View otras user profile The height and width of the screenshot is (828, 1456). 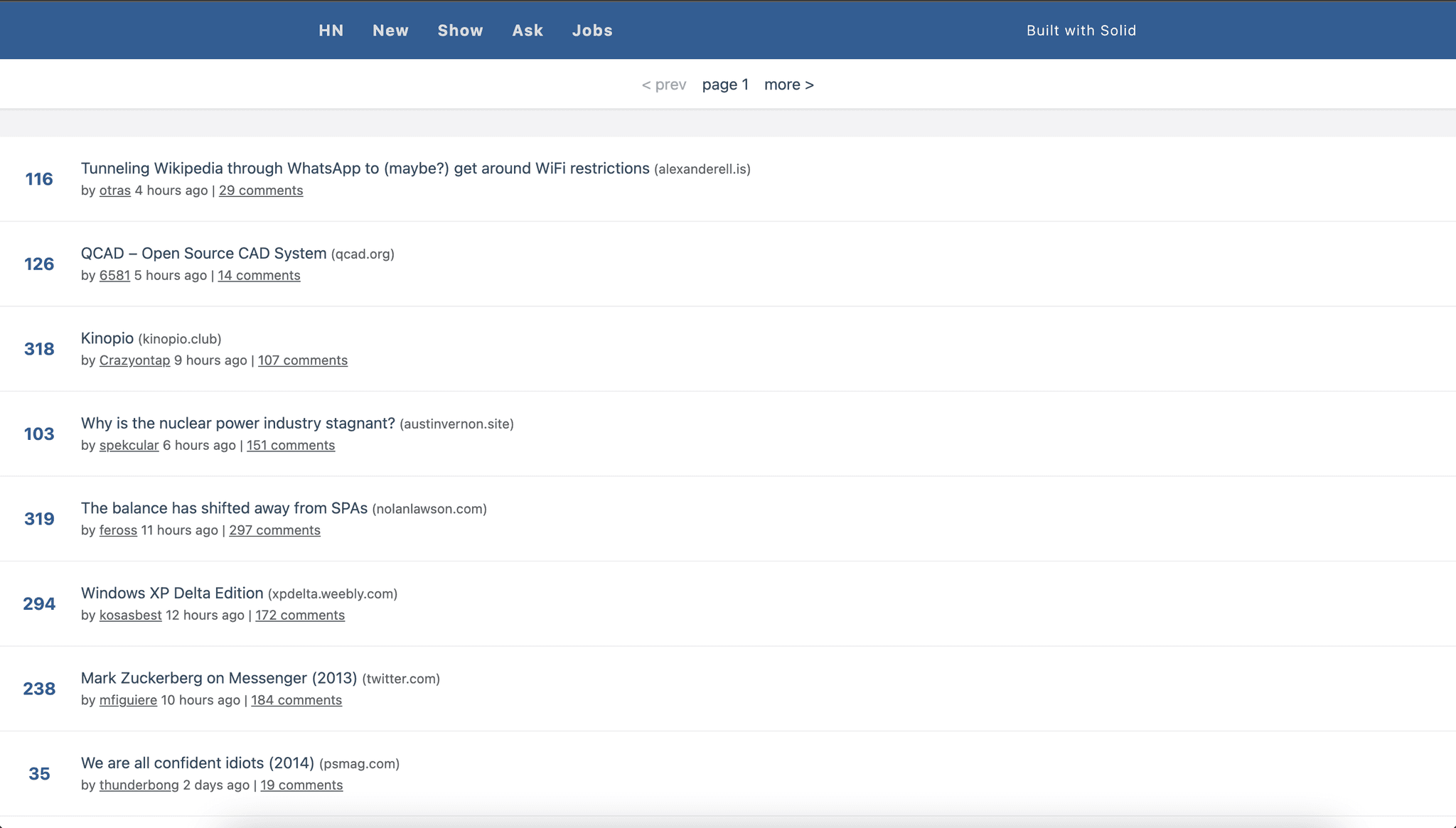(114, 190)
